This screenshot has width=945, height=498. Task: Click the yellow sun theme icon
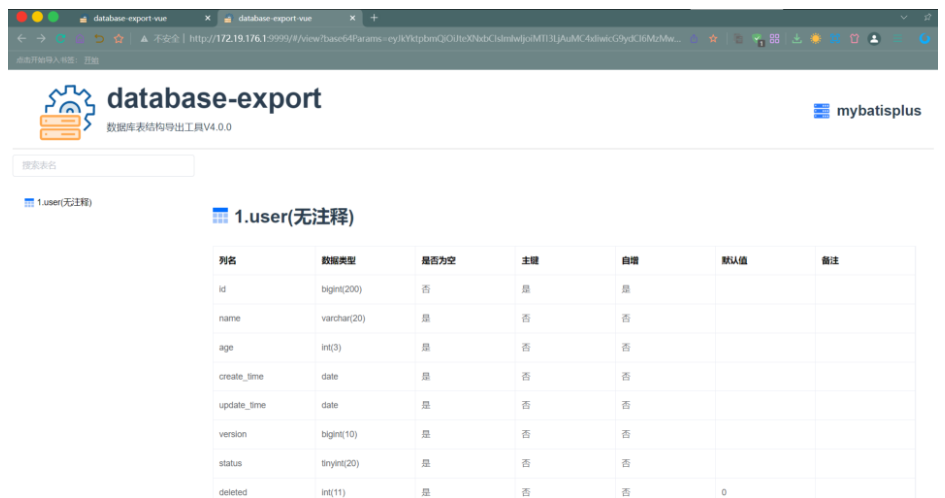pyautogui.click(x=815, y=39)
